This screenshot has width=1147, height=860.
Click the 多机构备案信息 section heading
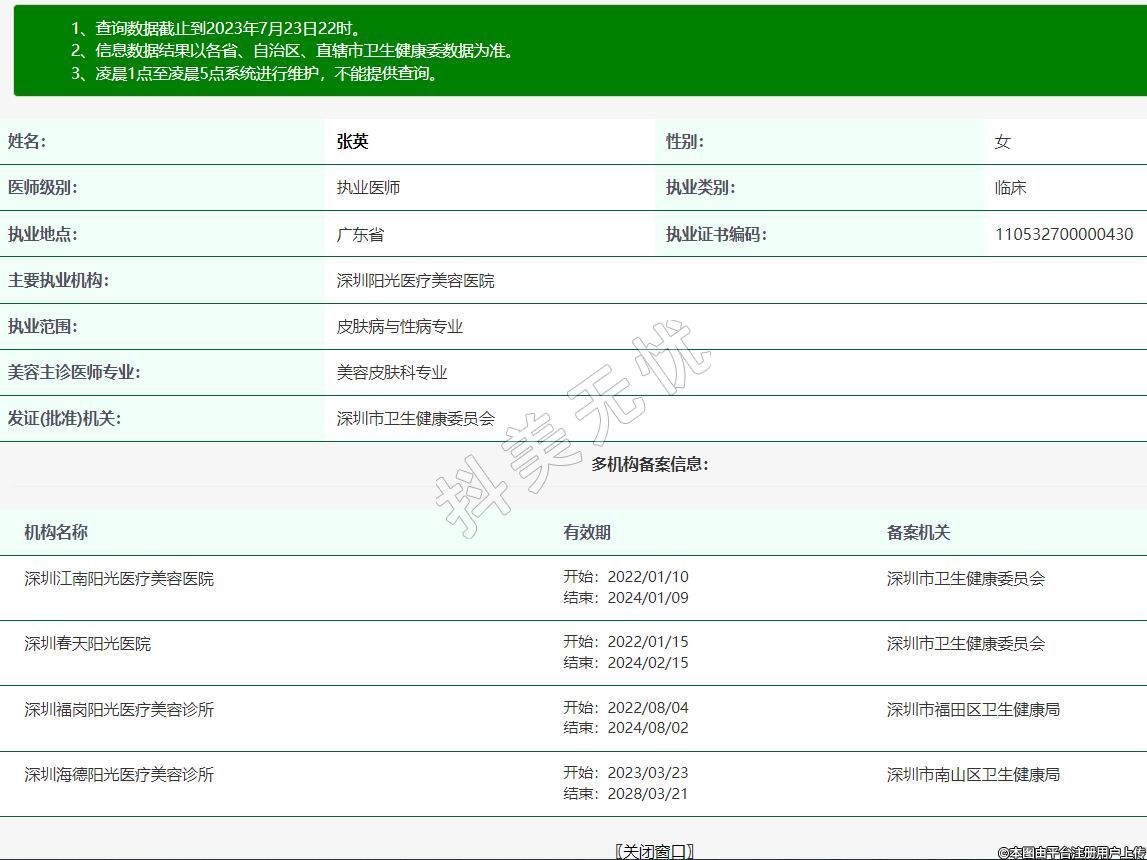[x=649, y=464]
